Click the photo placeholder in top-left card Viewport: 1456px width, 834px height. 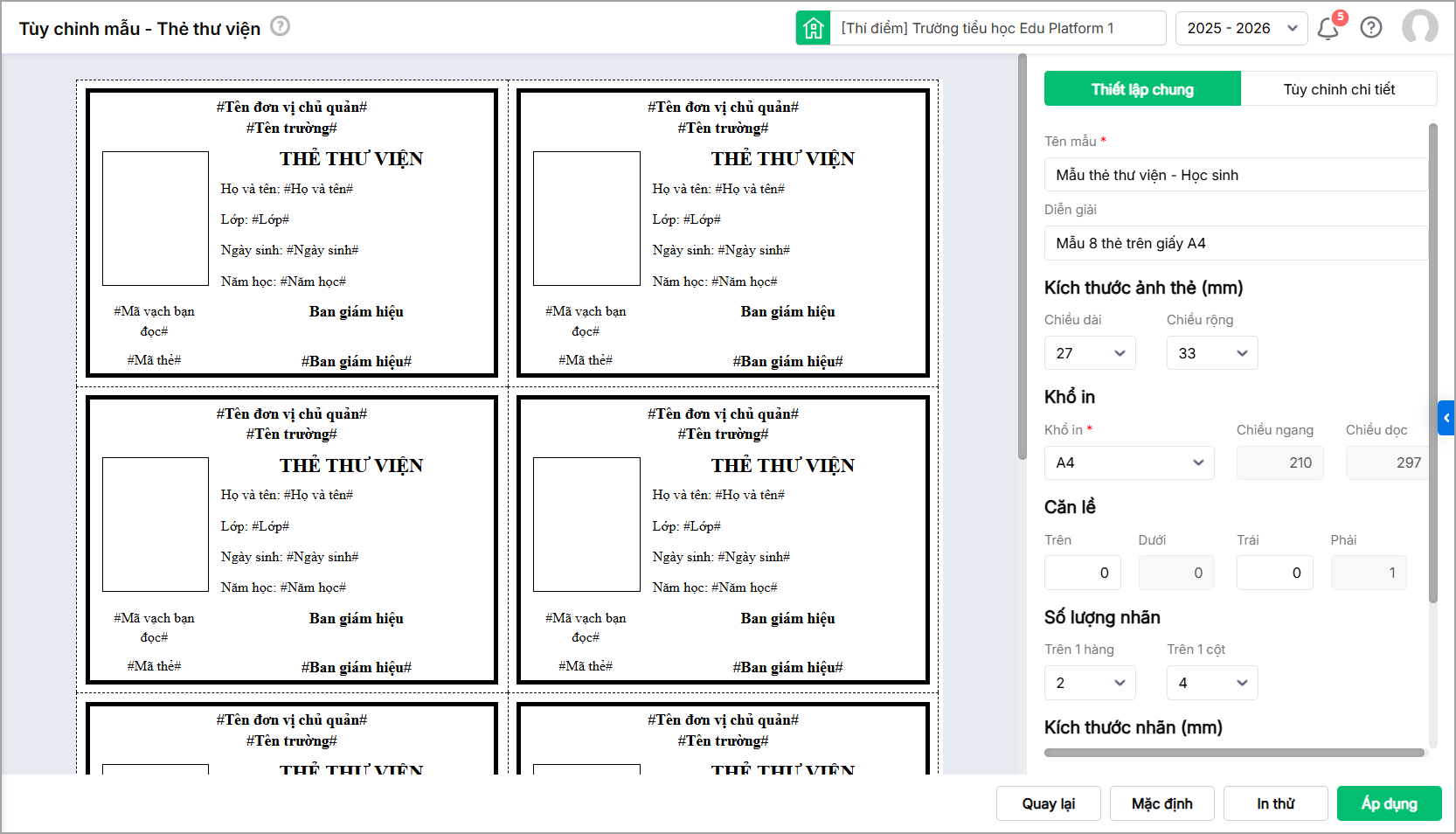156,219
